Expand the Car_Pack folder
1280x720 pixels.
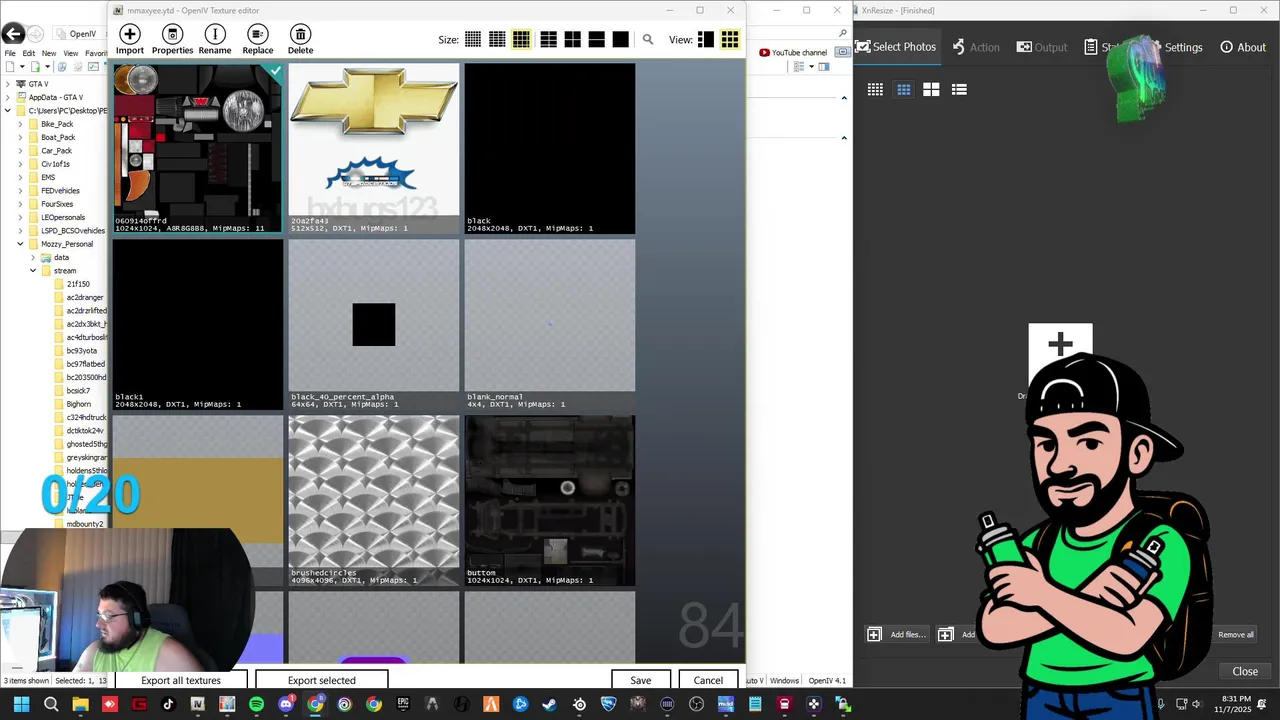pyautogui.click(x=20, y=151)
